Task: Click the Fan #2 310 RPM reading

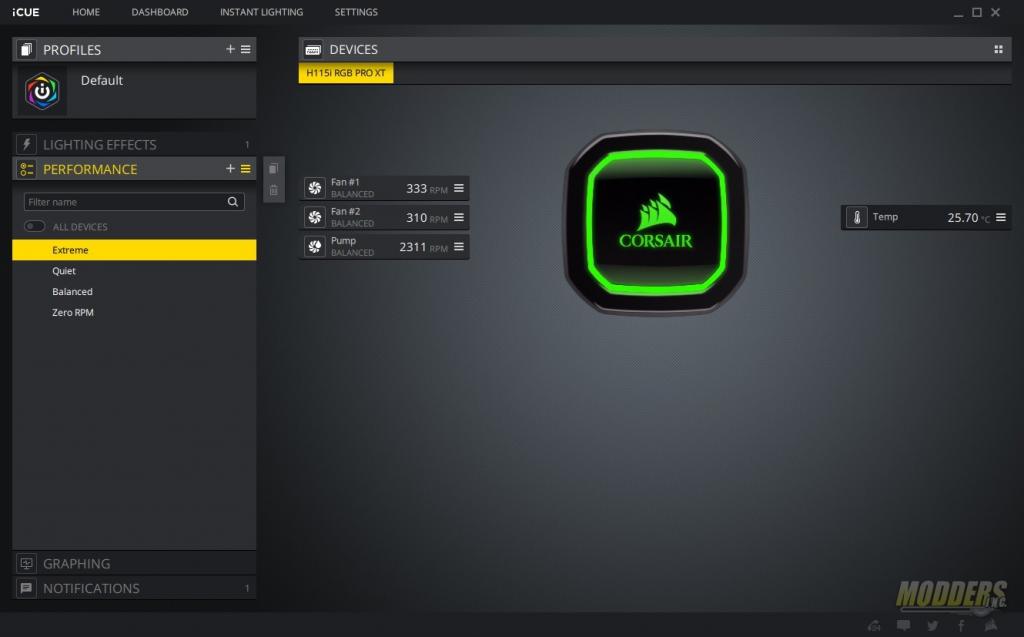Action: (x=426, y=218)
